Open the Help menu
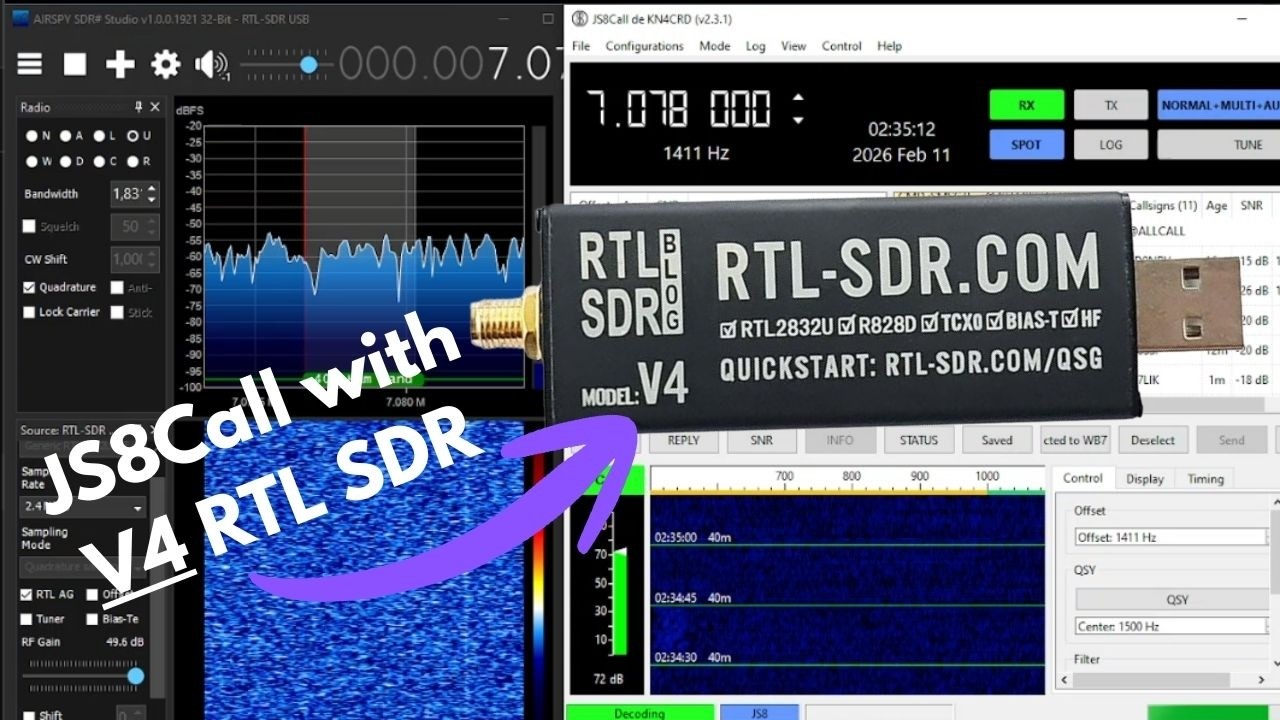Viewport: 1280px width, 720px height. 889,46
